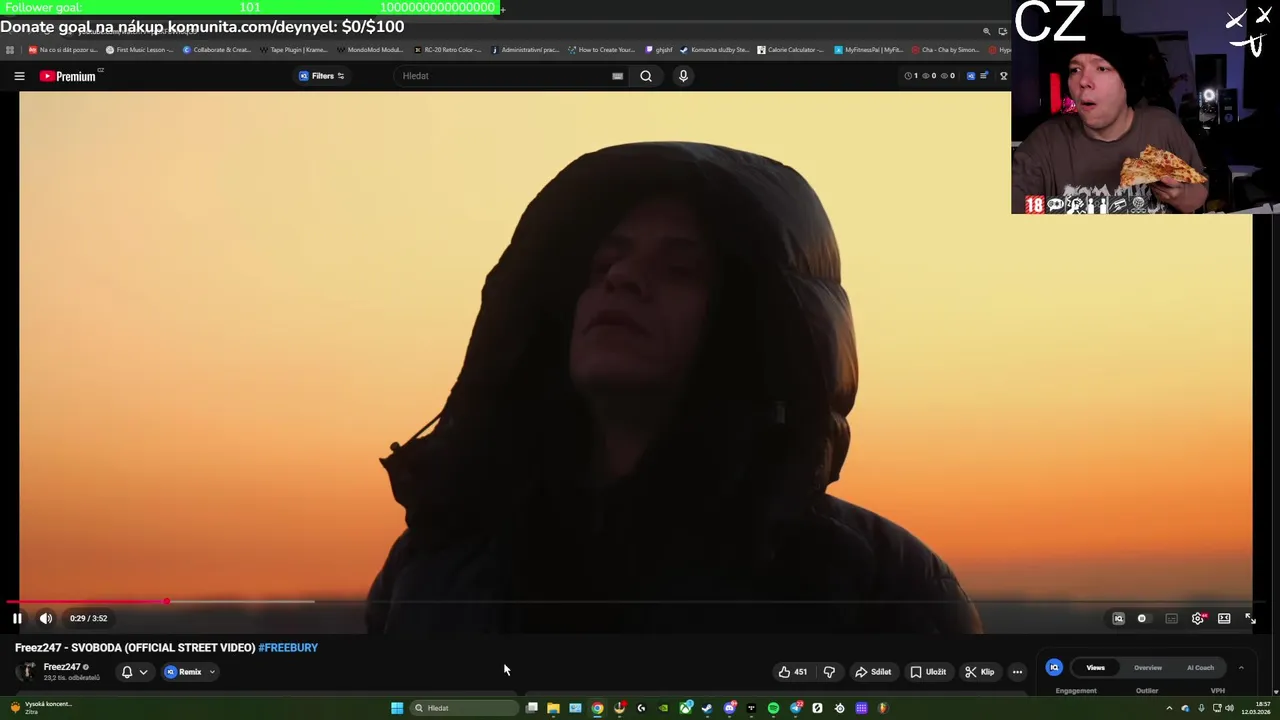Dislike the video with thumbs-down

(829, 672)
